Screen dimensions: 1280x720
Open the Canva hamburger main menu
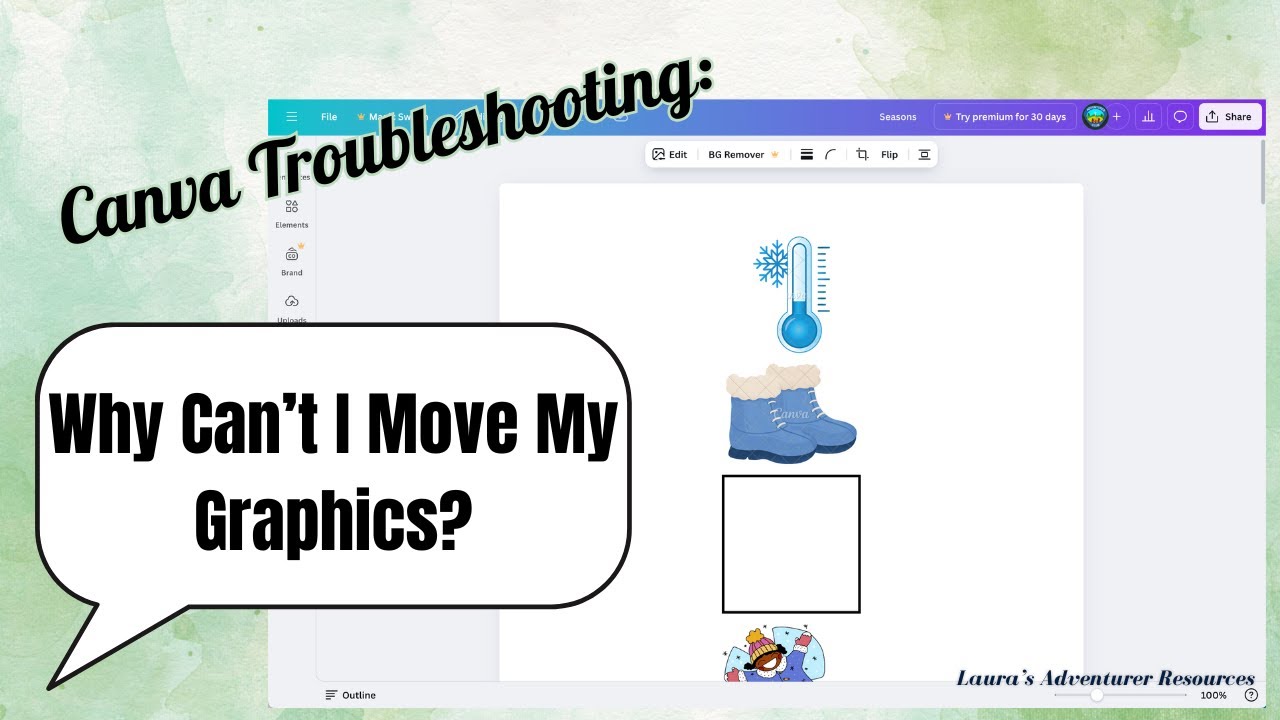pyautogui.click(x=292, y=117)
